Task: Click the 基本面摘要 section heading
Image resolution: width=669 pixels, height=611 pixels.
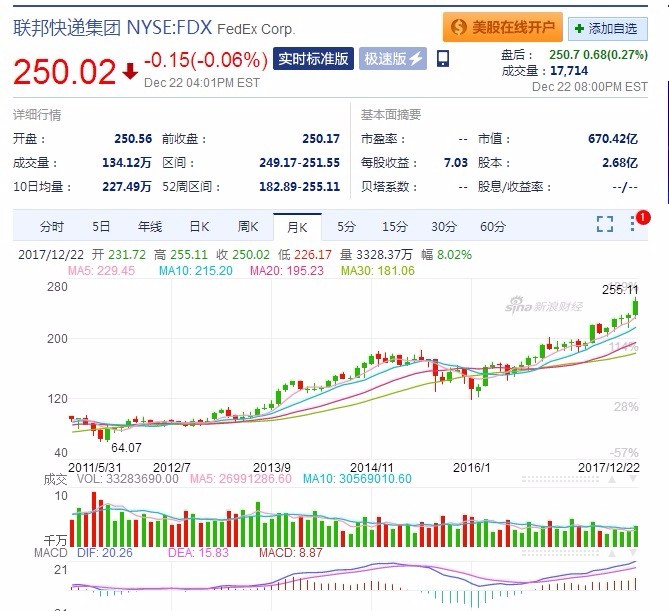Action: (x=391, y=115)
